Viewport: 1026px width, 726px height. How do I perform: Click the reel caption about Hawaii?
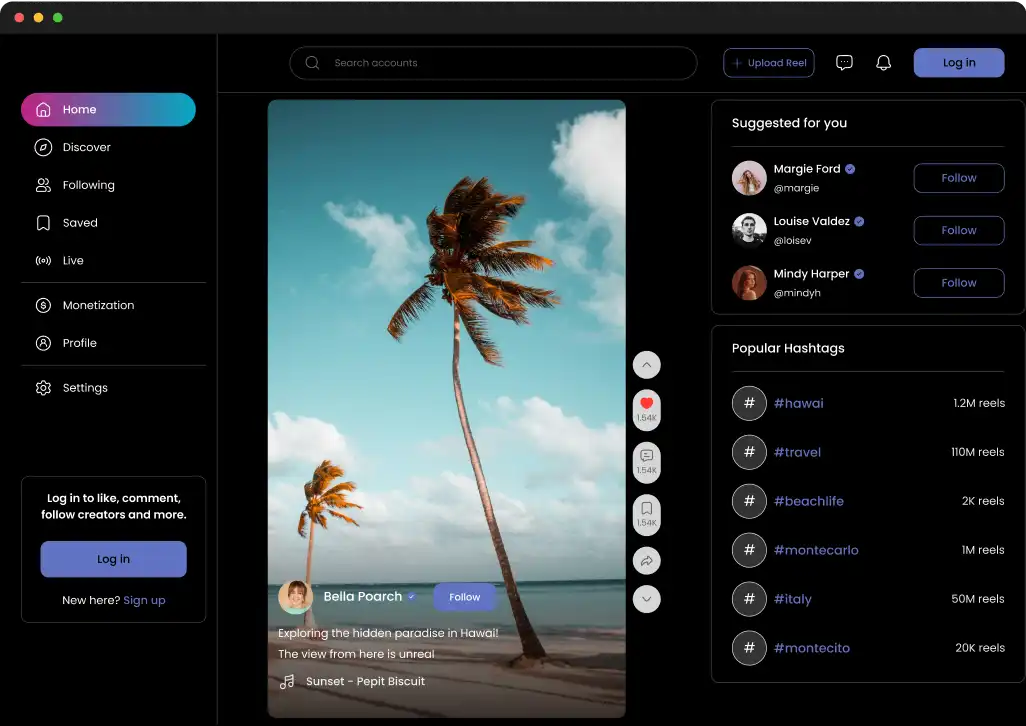click(388, 644)
